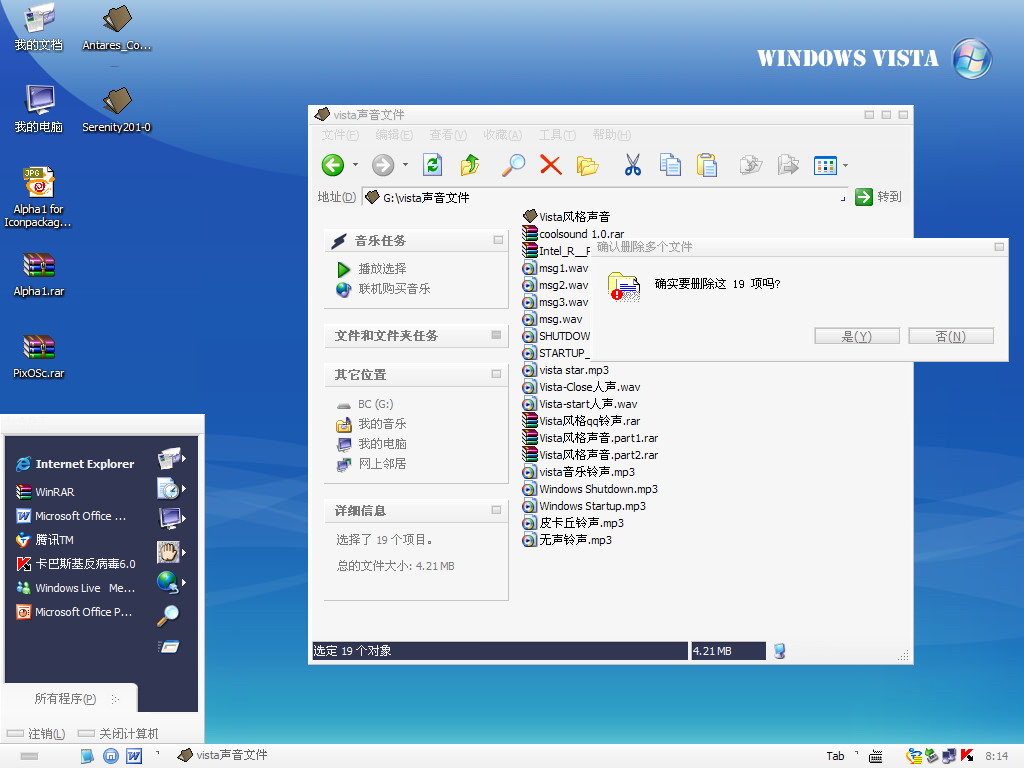Image resolution: width=1024 pixels, height=768 pixels.
Task: Select coolsound 1.0.rar file
Action: [573, 233]
